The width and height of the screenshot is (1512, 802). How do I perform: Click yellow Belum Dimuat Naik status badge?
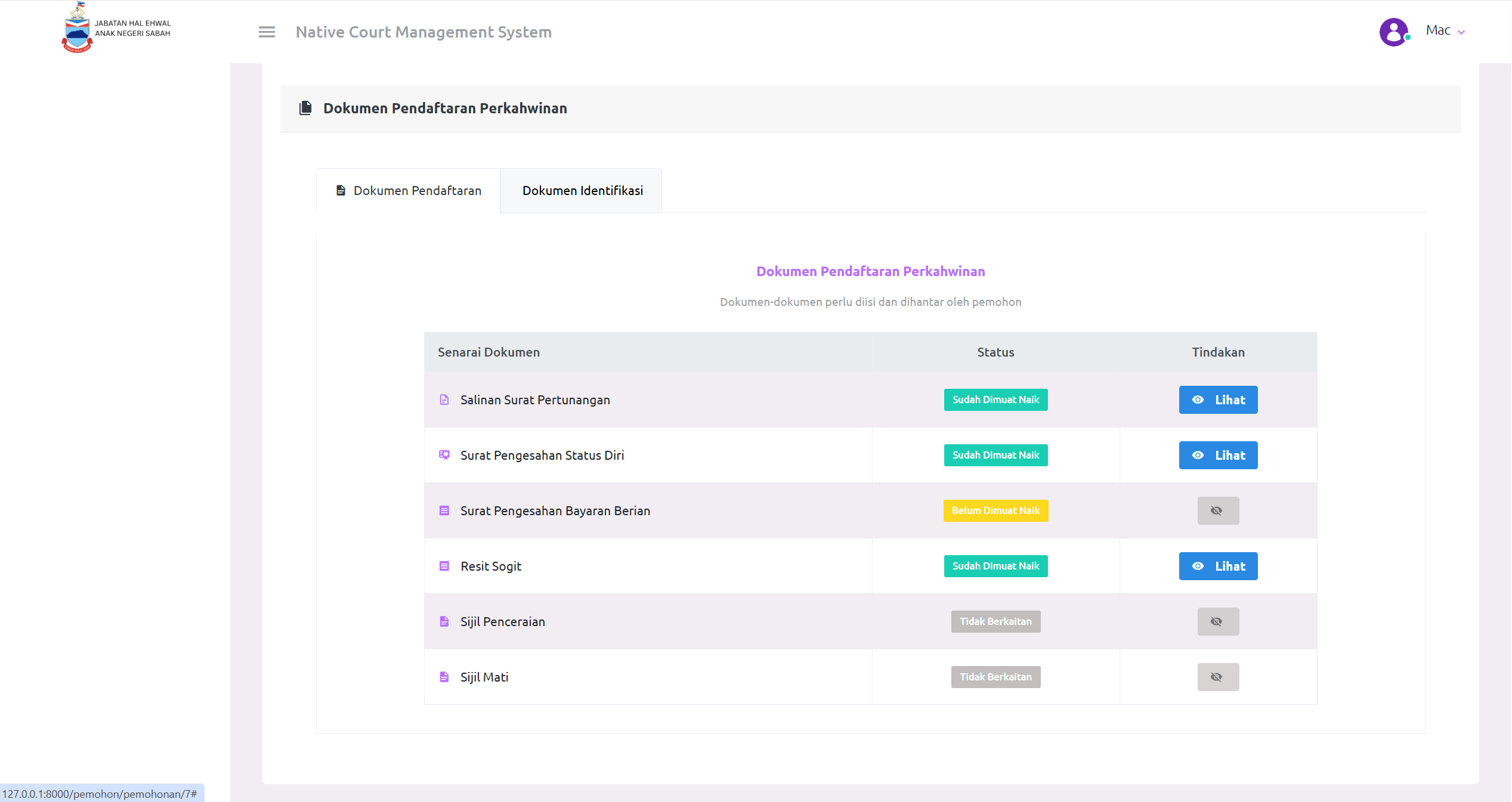pyautogui.click(x=995, y=510)
